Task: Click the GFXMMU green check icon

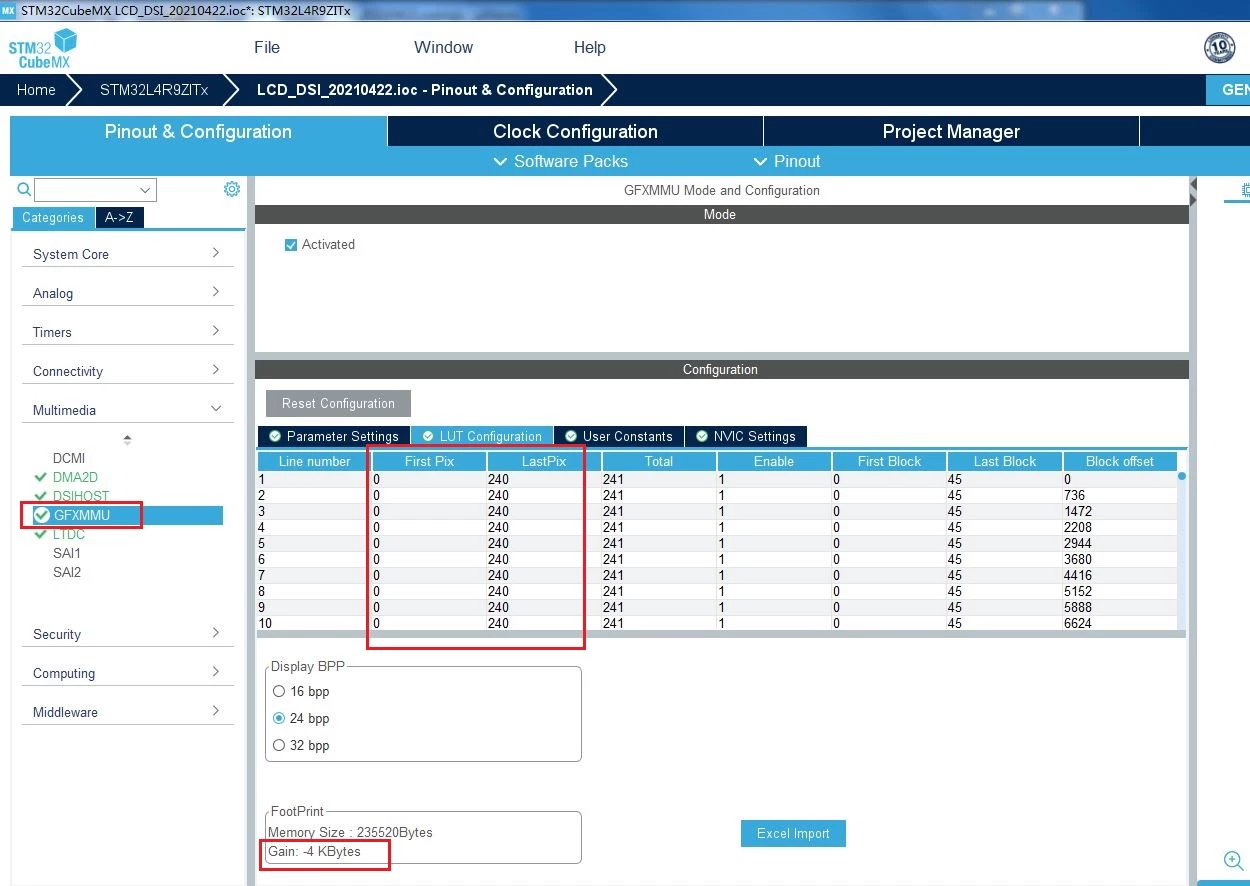Action: pyautogui.click(x=42, y=515)
